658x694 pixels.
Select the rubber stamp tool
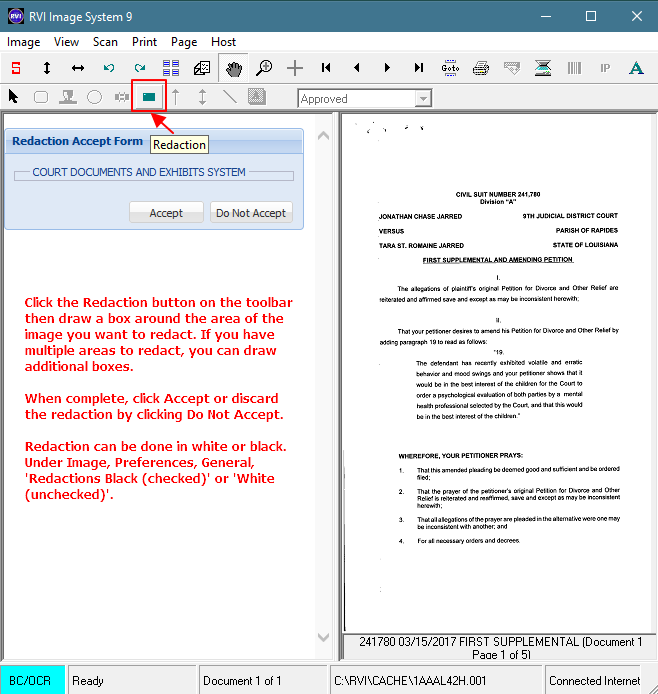pos(68,96)
